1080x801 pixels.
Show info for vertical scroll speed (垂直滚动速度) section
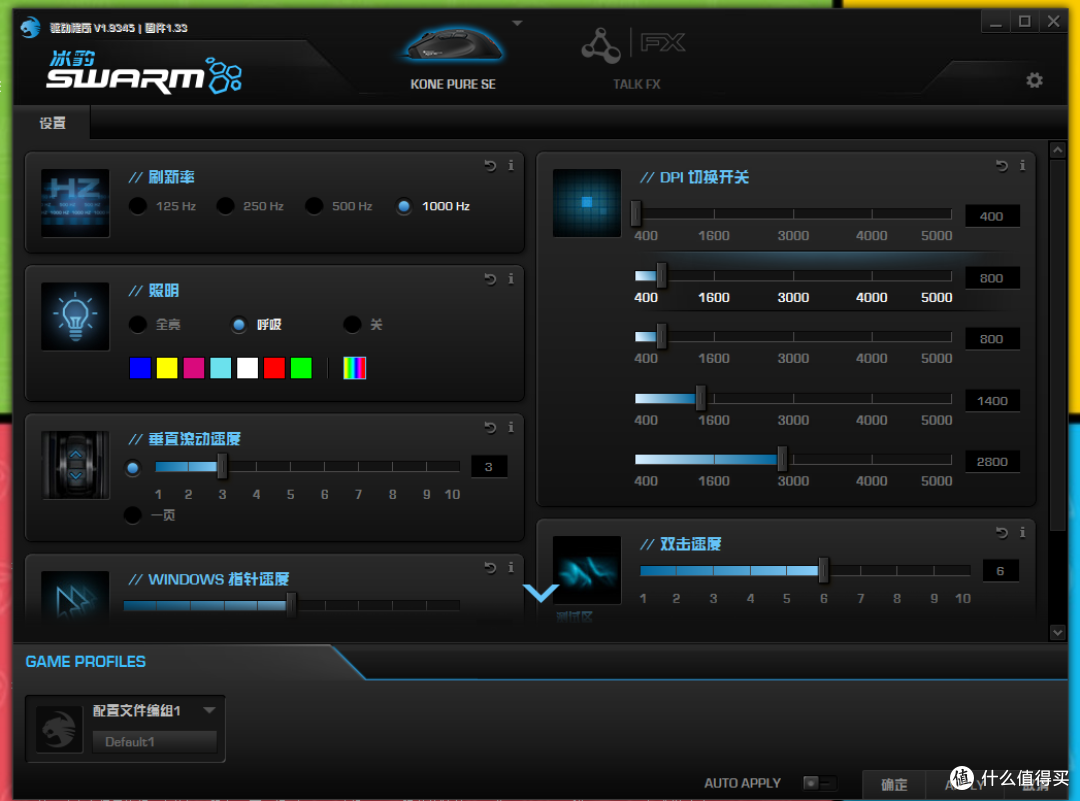point(510,428)
